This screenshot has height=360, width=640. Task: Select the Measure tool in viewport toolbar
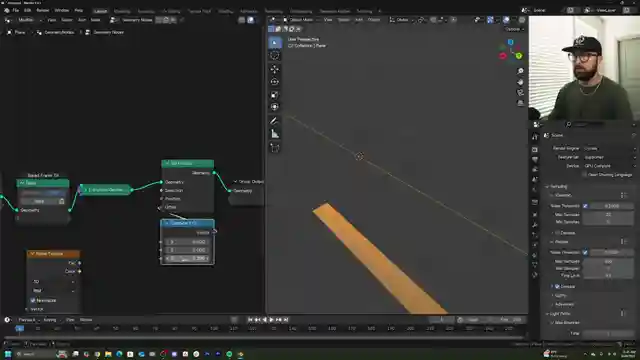point(275,134)
